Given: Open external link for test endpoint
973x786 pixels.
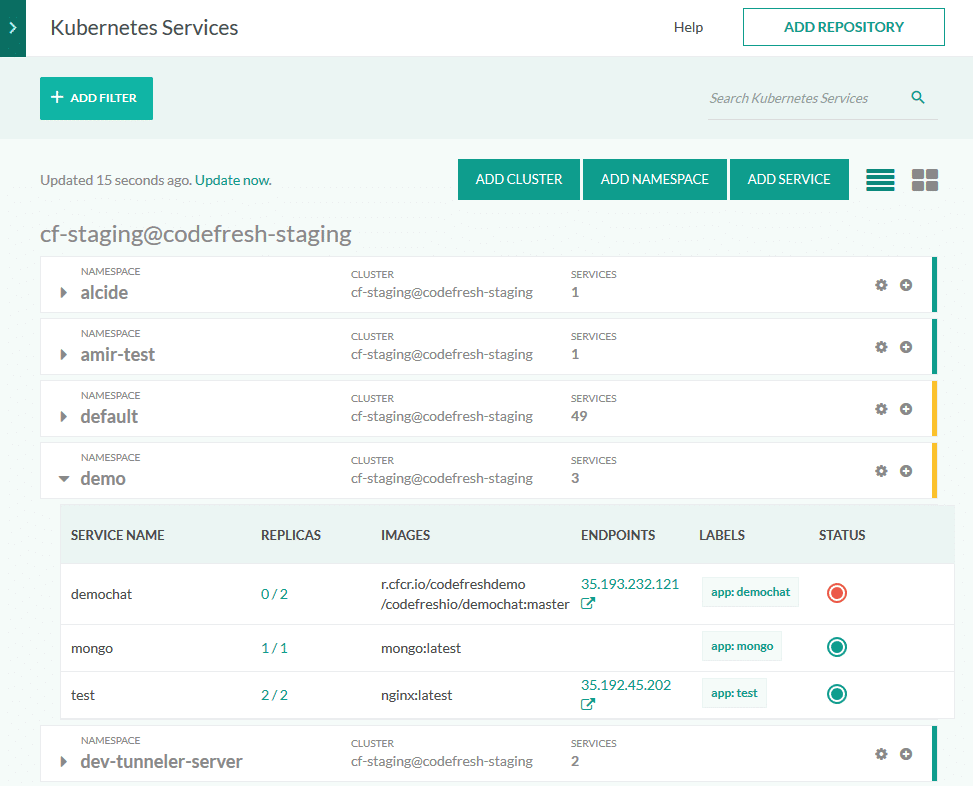Looking at the screenshot, I should (588, 704).
